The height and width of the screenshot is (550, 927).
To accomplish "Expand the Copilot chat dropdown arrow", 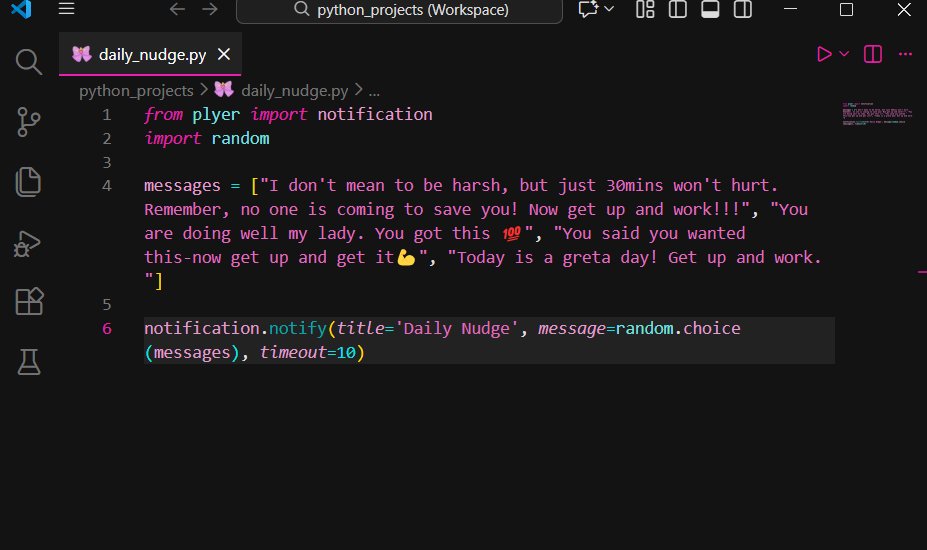I will (609, 9).
